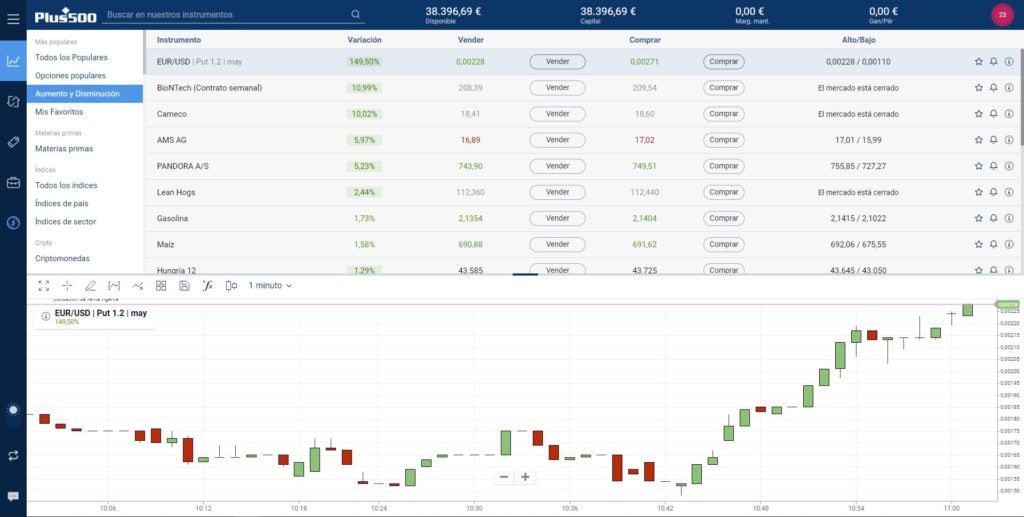This screenshot has width=1024, height=517.
Task: Click Comprar button for EUR/USD
Action: coord(724,61)
